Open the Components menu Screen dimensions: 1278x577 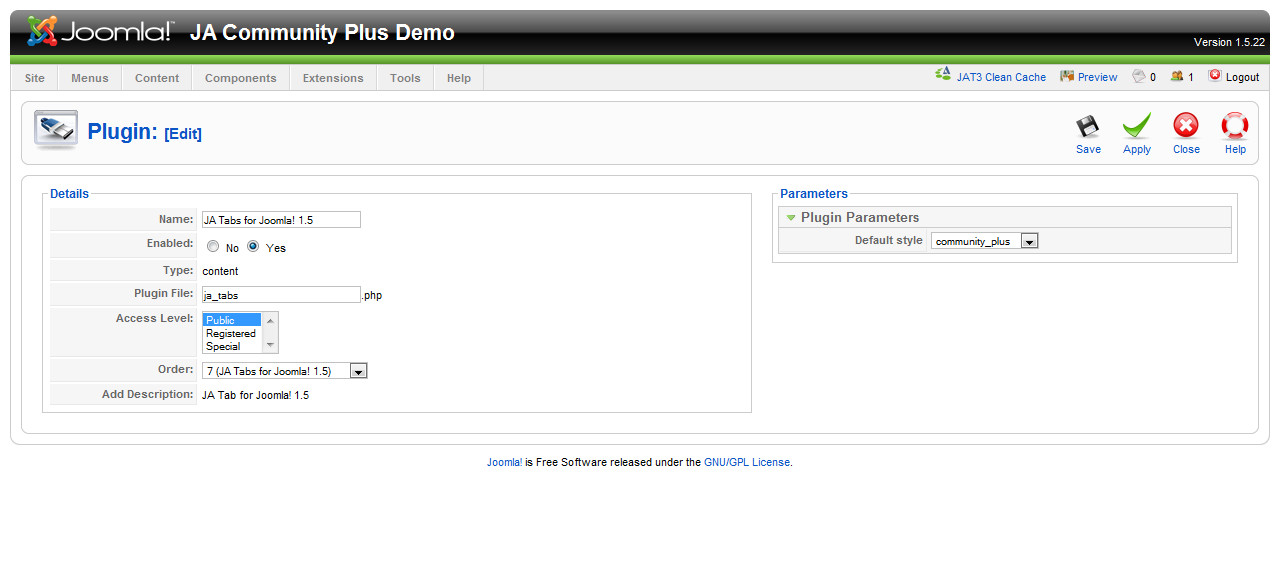240,78
